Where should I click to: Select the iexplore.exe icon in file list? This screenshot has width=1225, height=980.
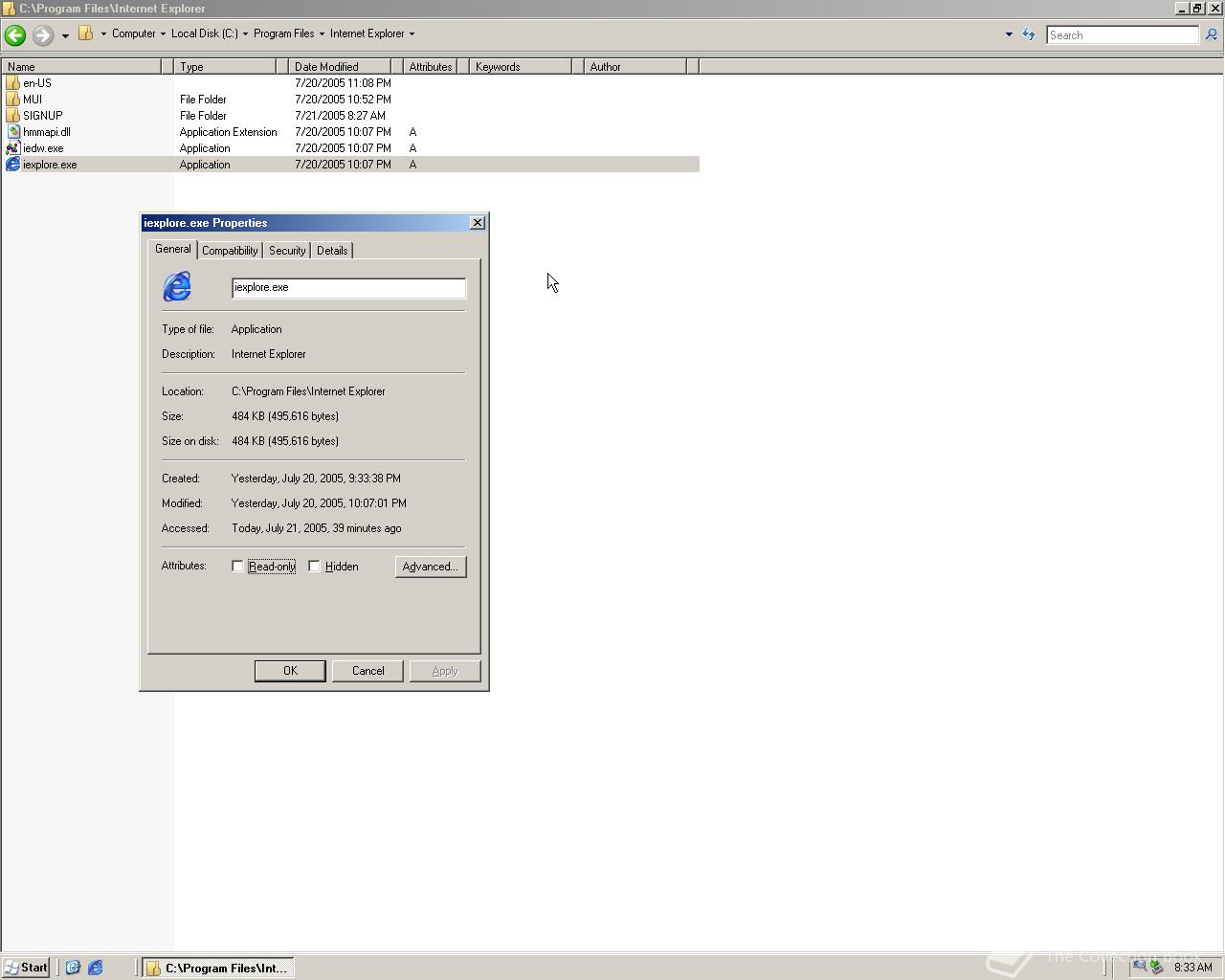[12, 165]
